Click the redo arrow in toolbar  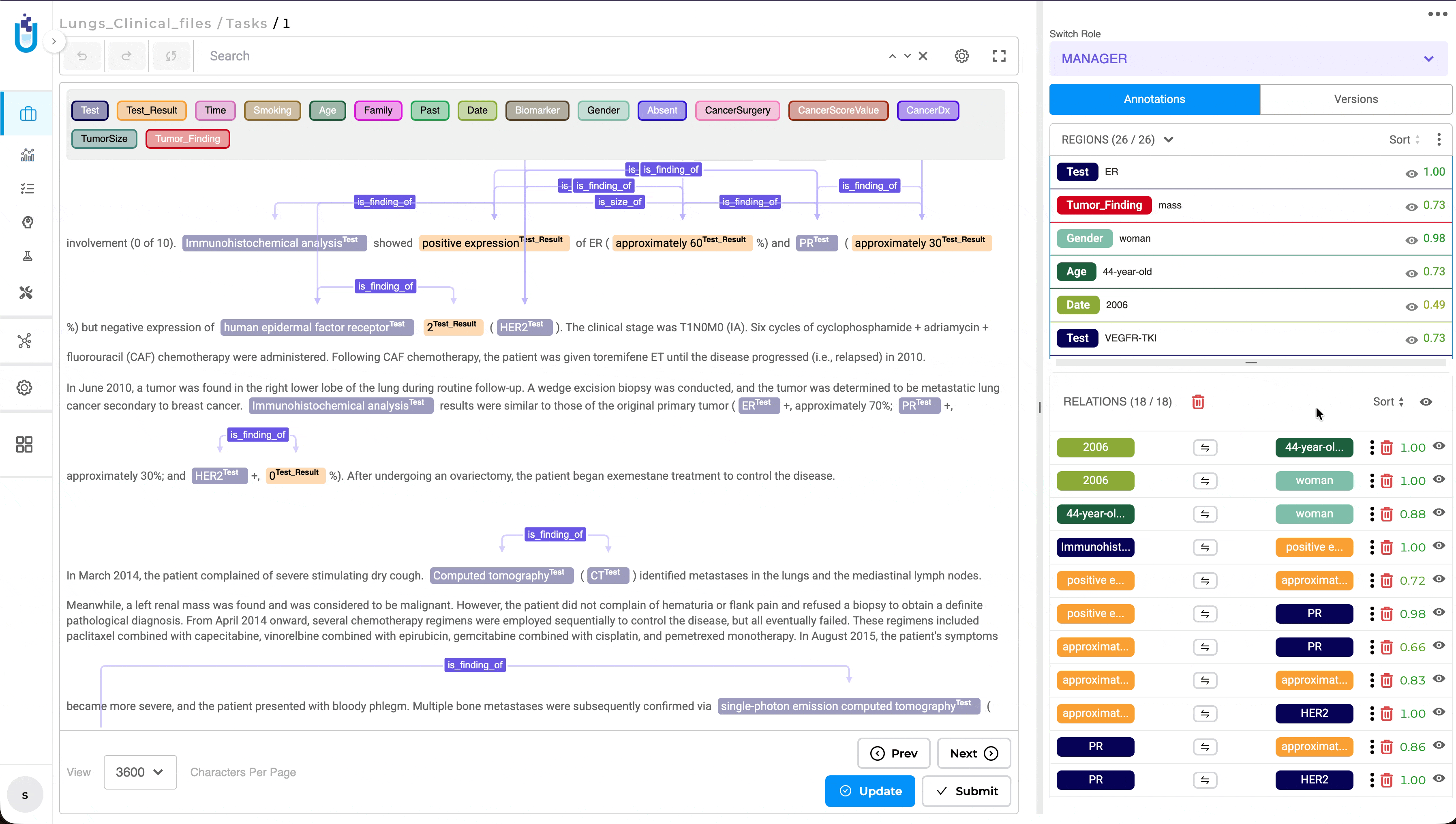click(126, 56)
